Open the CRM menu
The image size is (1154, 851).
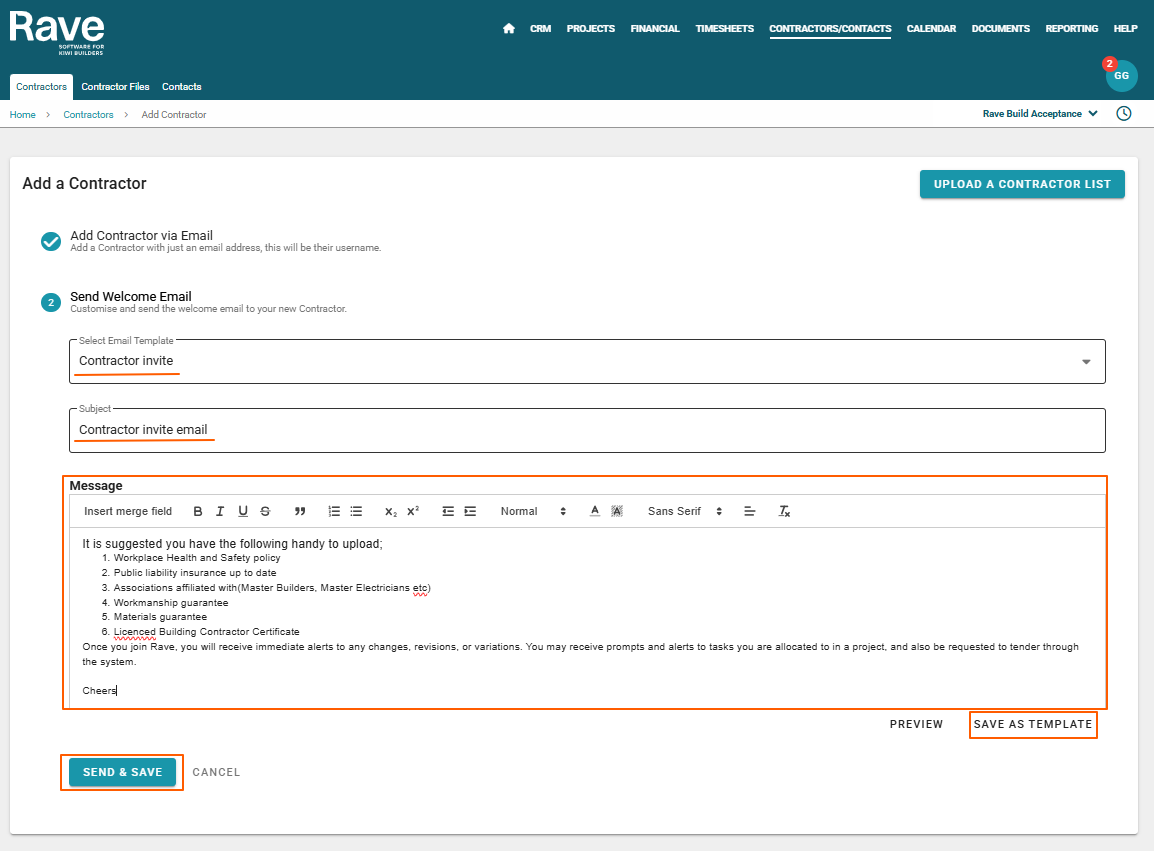540,29
